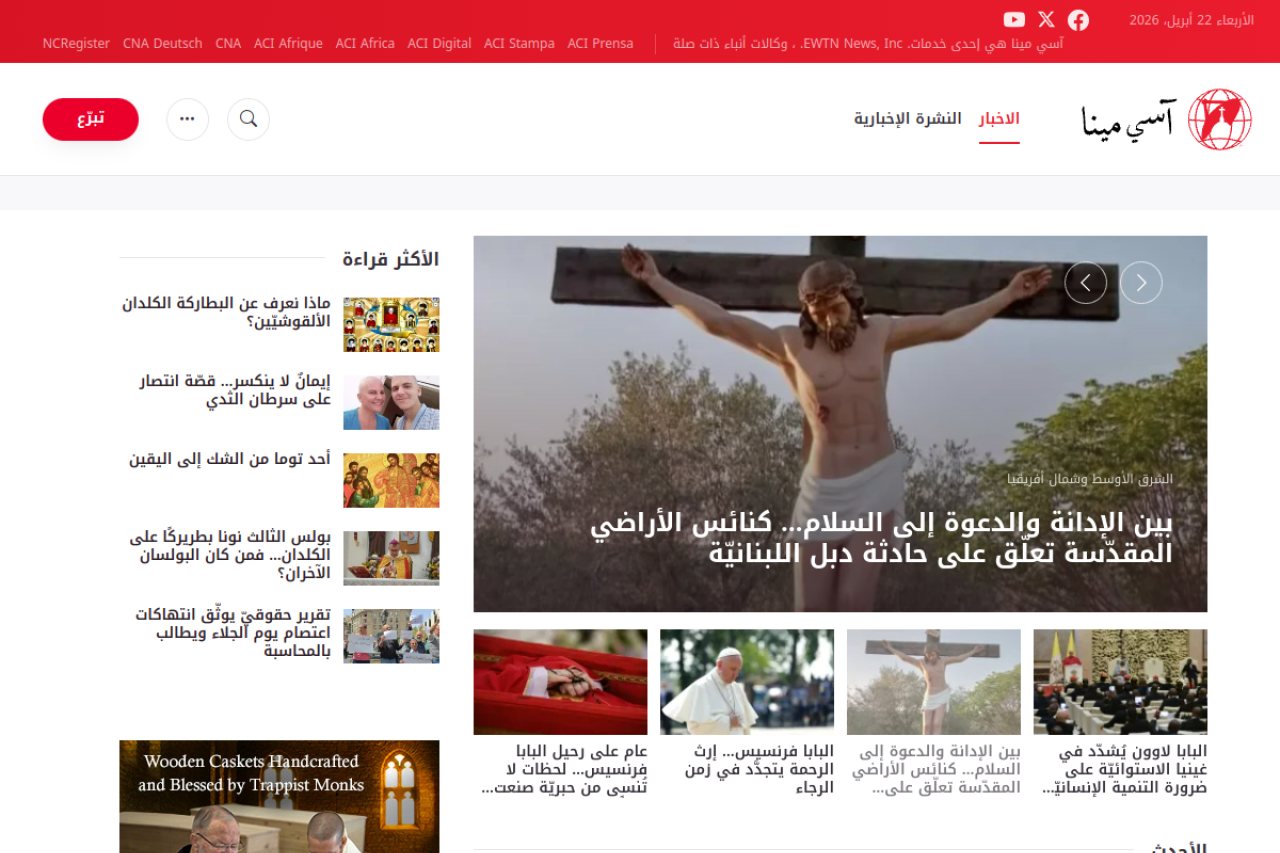Read the breast cancer victory story headline
Viewport: 1280px width, 853px height.
click(234, 390)
